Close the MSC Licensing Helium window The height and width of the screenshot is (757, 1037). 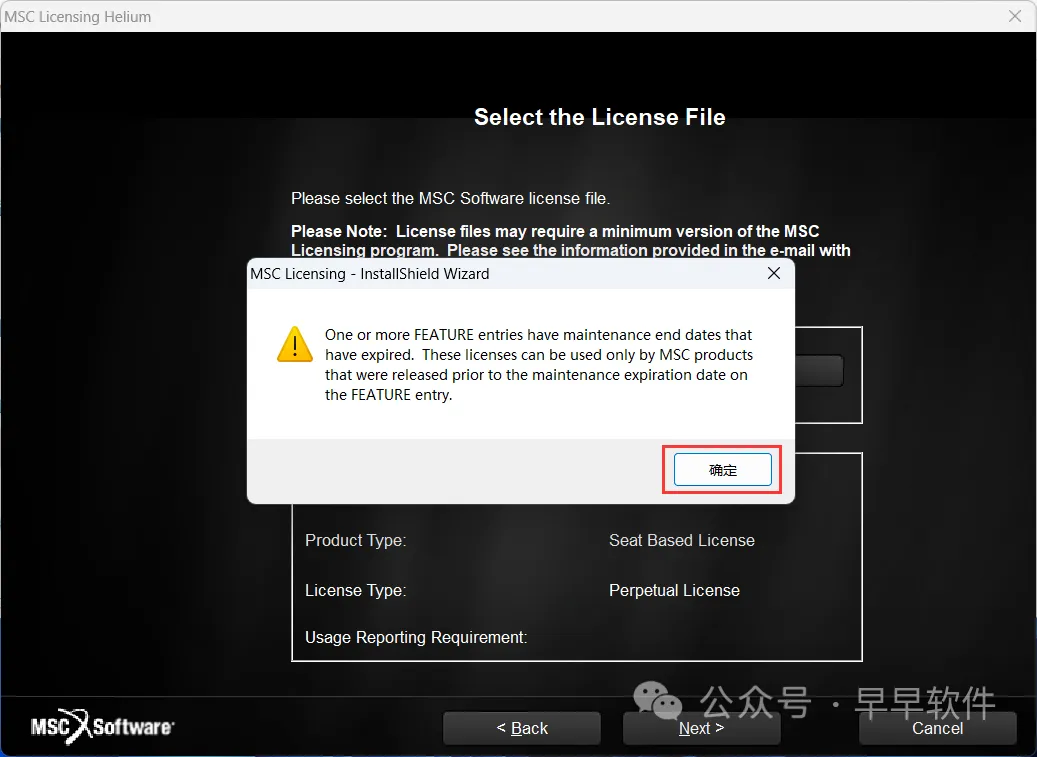[x=1015, y=17]
